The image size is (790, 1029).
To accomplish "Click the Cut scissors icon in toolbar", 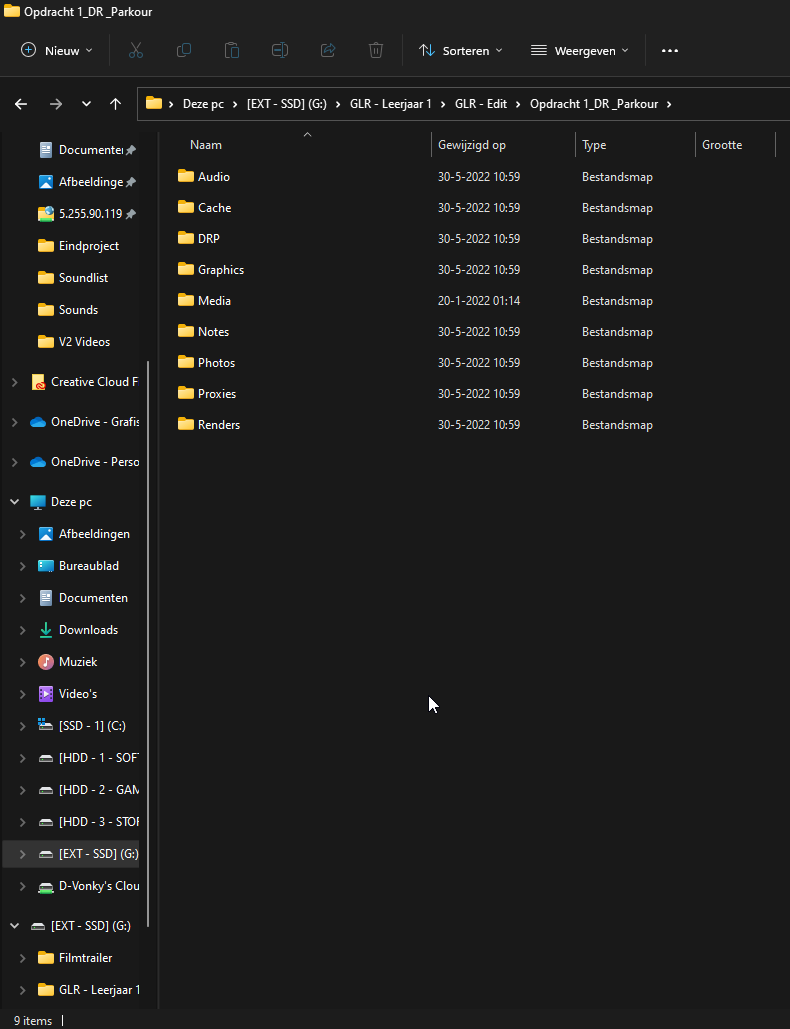I will (136, 50).
